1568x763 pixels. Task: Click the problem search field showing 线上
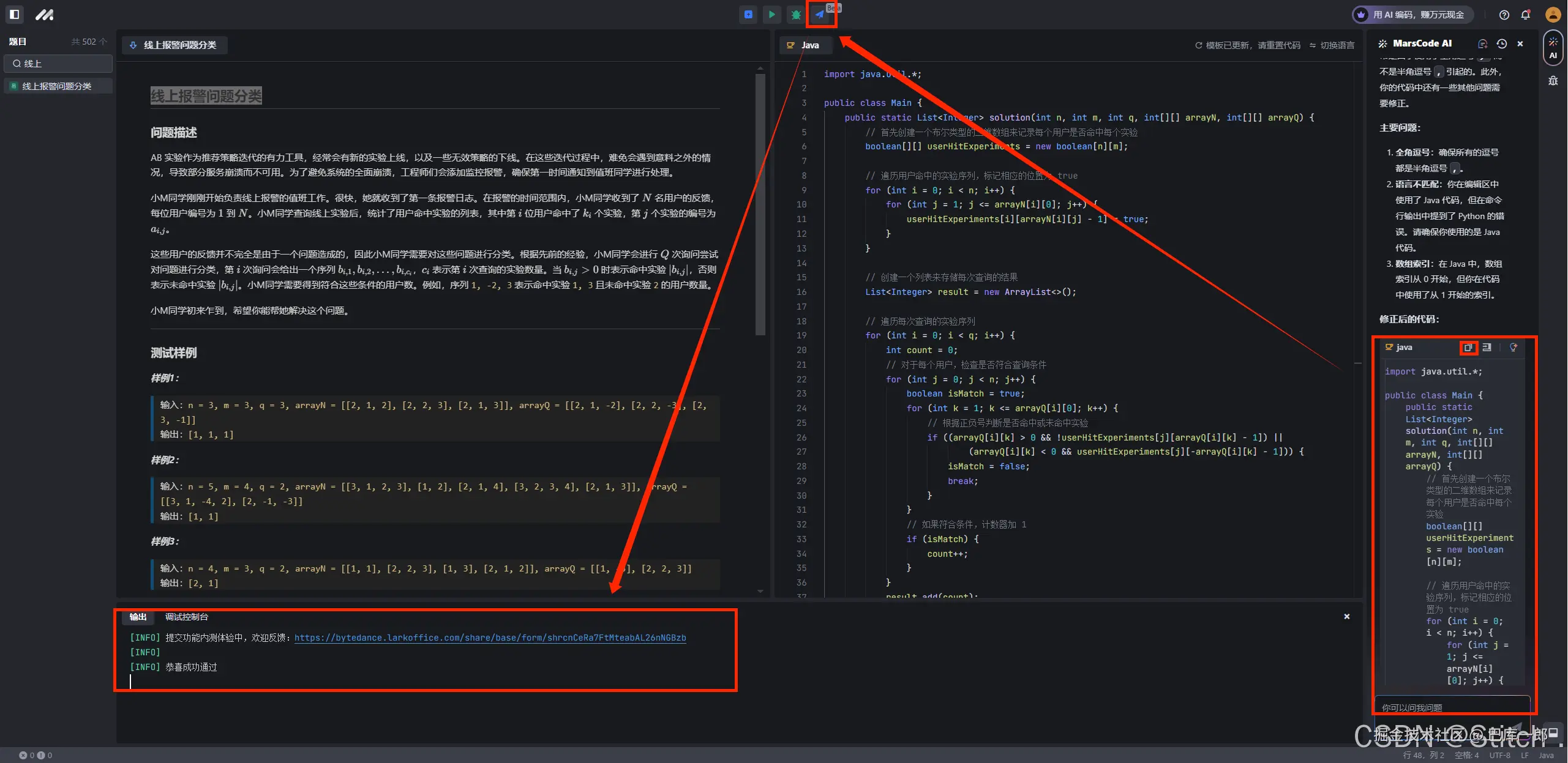tap(58, 64)
